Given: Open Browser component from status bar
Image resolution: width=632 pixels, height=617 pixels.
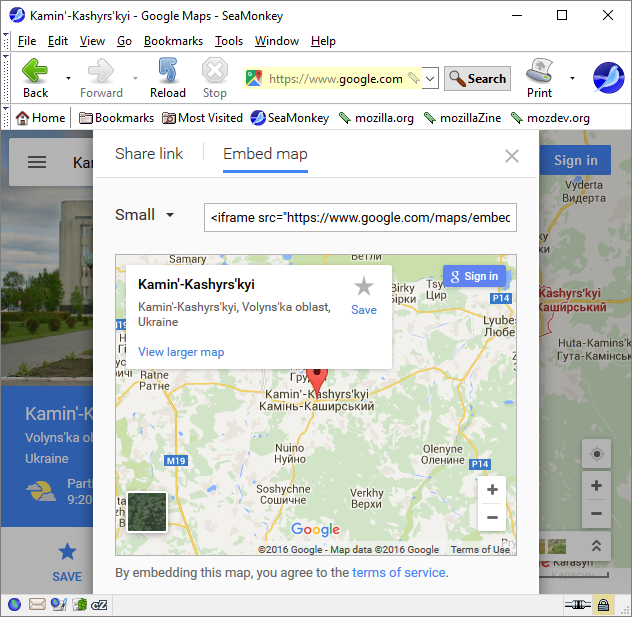Looking at the screenshot, I should [x=15, y=605].
